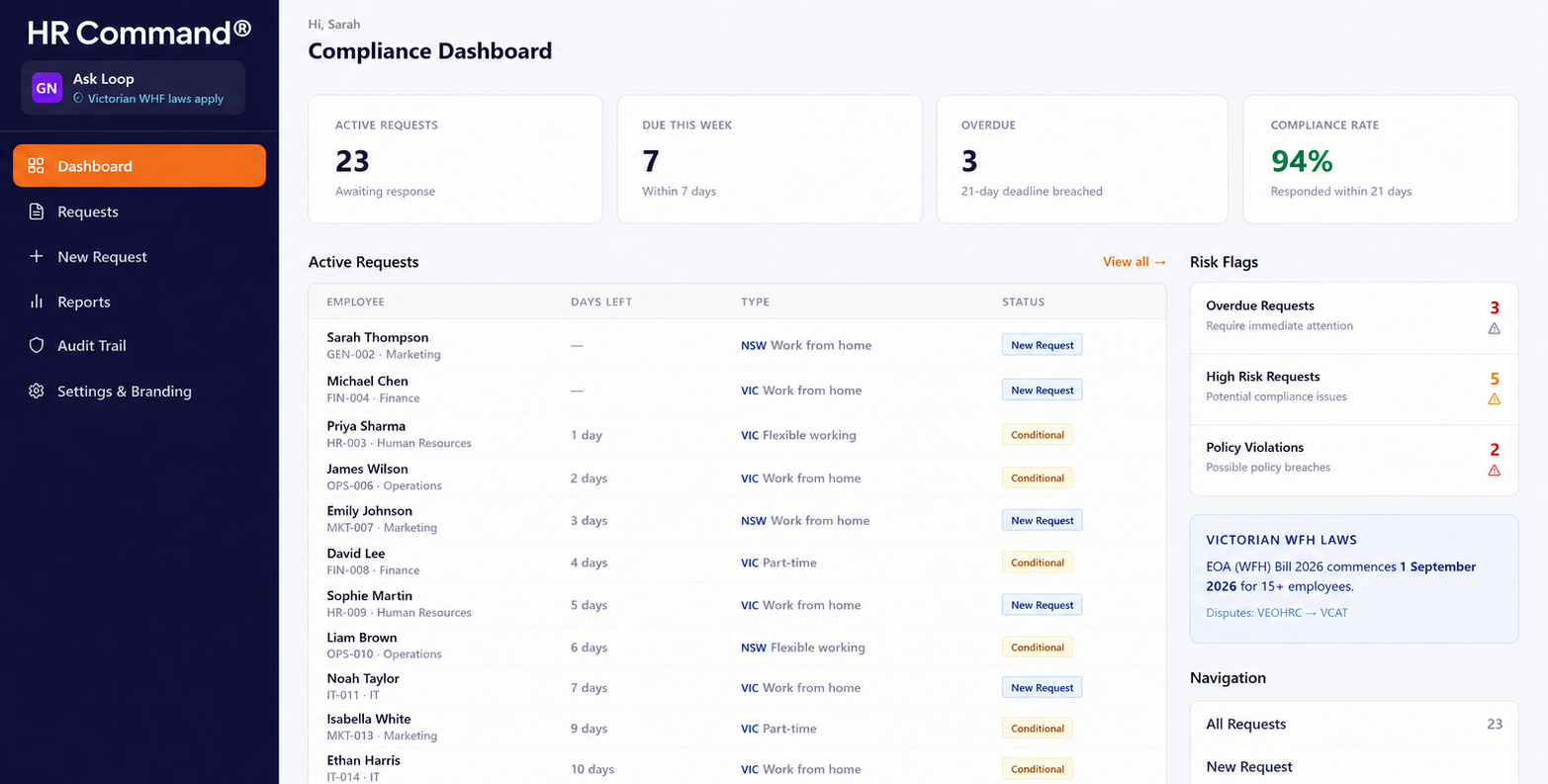Click the Settings & Branding gear icon
Viewport: 1548px width, 784px height.
[37, 391]
